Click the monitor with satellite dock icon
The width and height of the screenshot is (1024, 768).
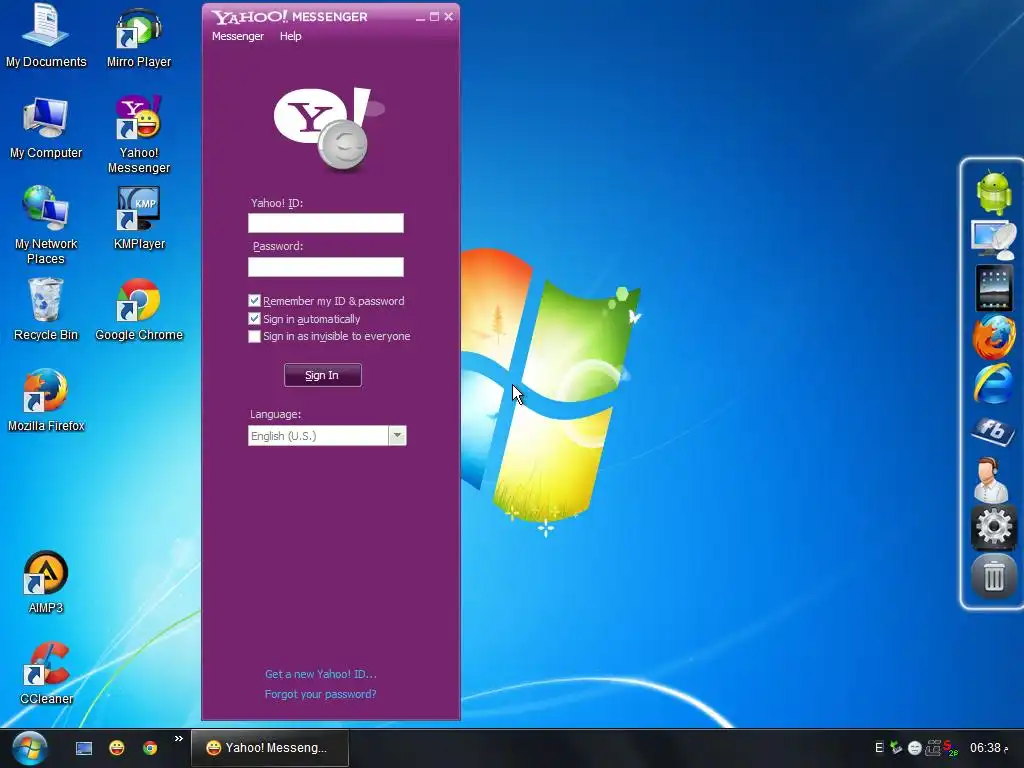(x=993, y=240)
